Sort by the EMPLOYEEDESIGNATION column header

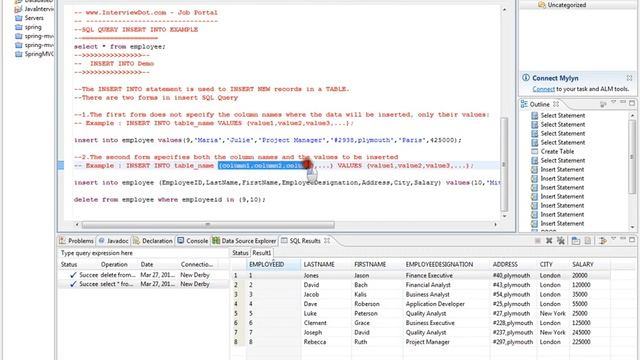click(446, 264)
